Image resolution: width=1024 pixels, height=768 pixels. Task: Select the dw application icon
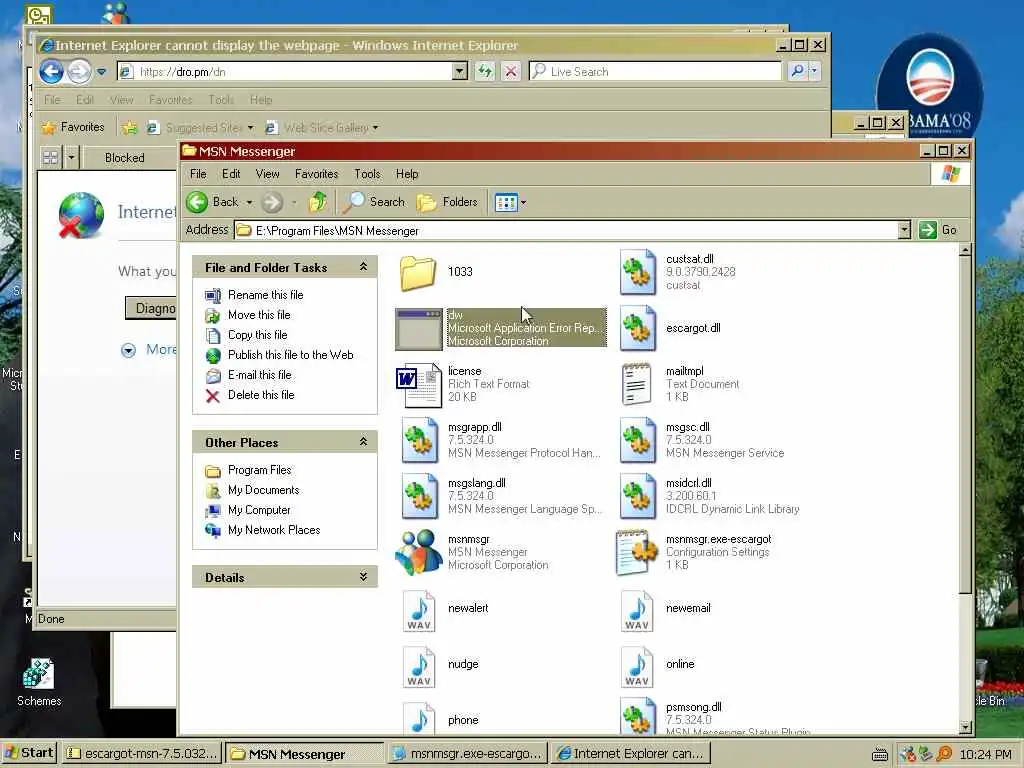[419, 328]
